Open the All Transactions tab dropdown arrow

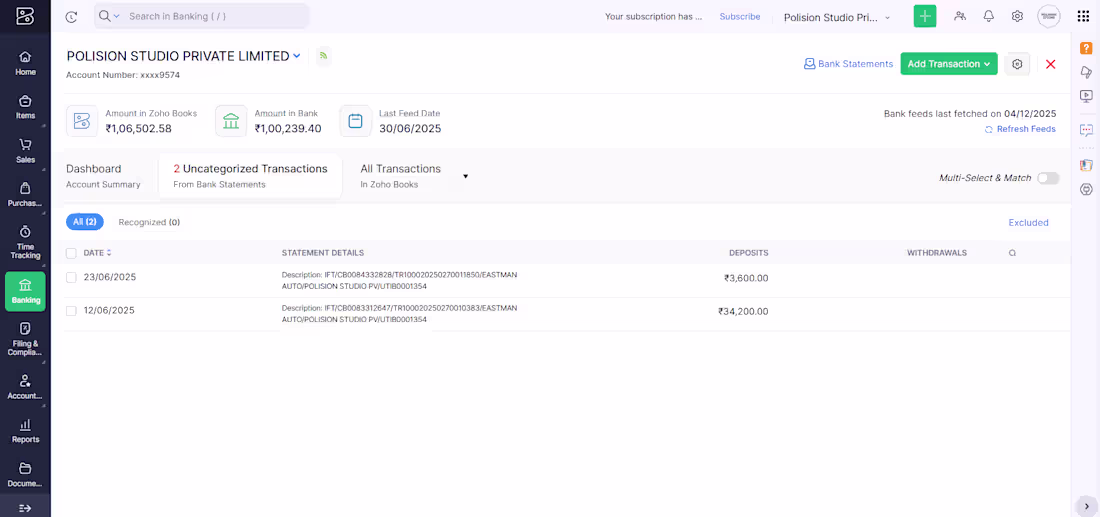(x=465, y=176)
